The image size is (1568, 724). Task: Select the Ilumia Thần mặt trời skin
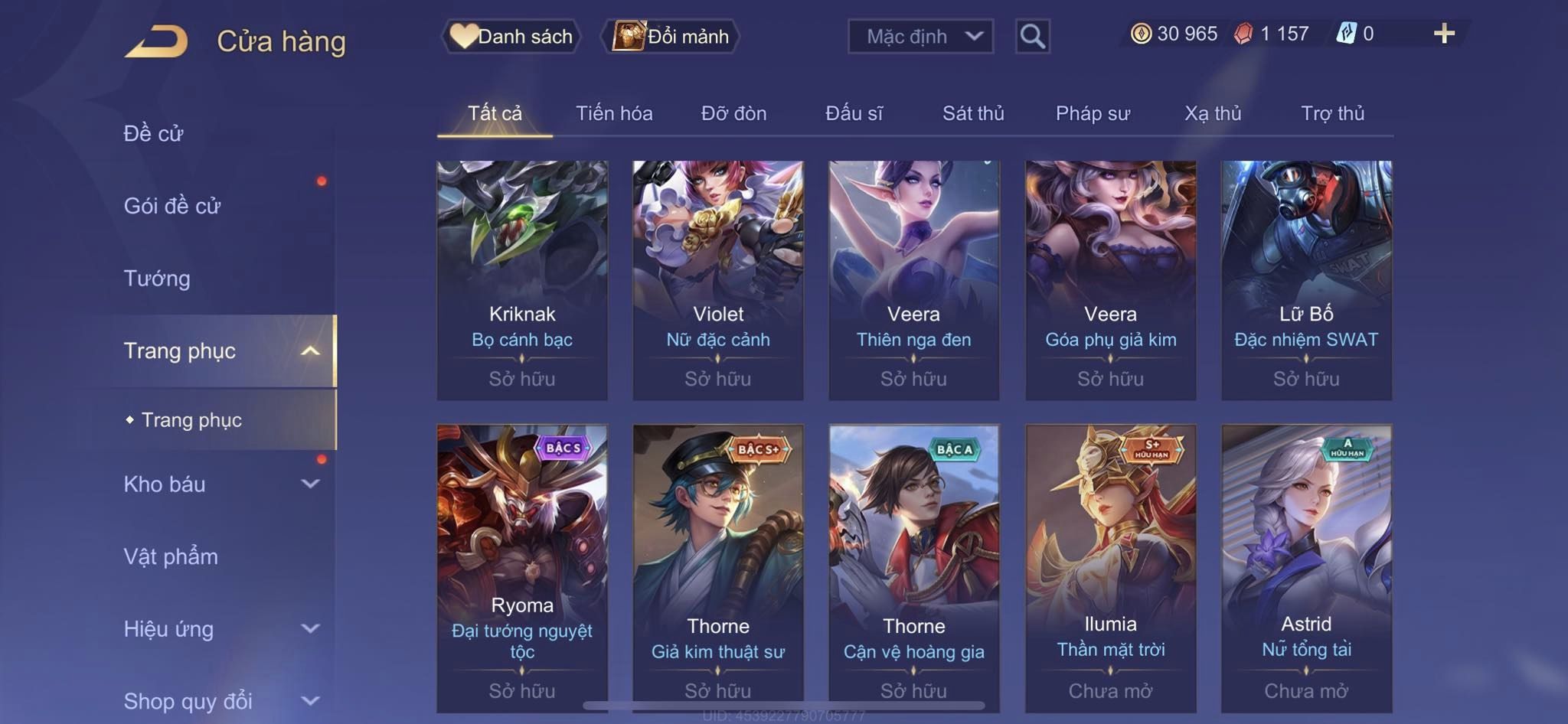click(1110, 569)
